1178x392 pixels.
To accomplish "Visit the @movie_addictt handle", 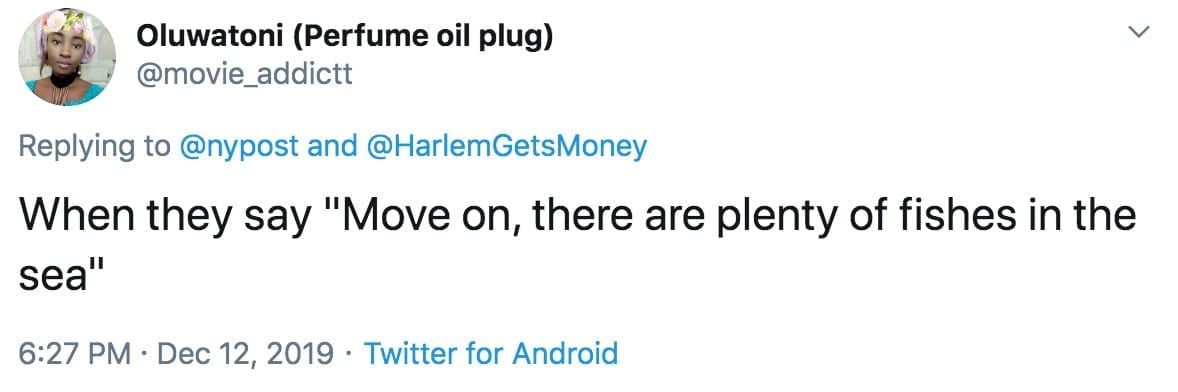I will tap(244, 76).
